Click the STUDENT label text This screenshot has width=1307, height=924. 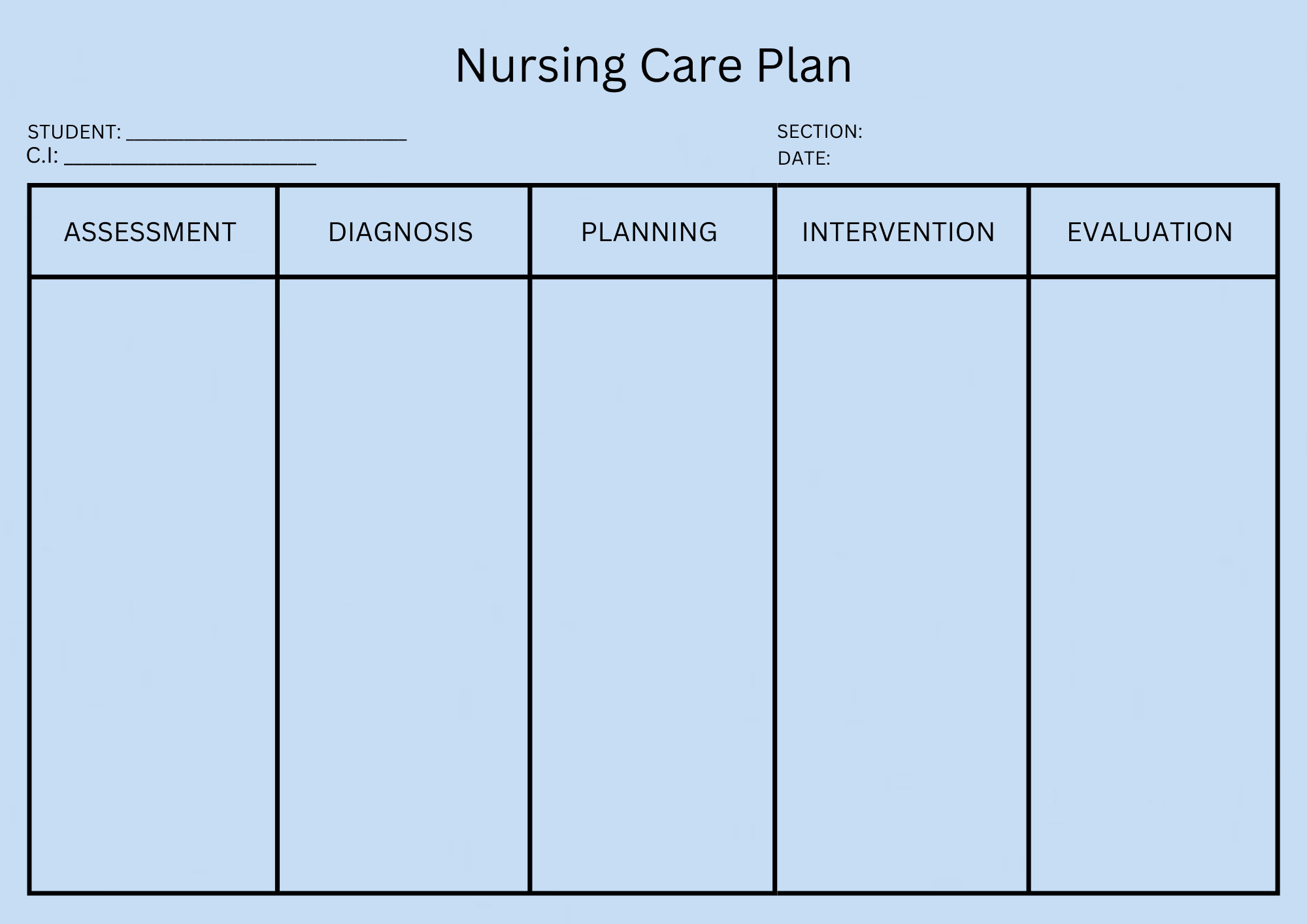[74, 132]
